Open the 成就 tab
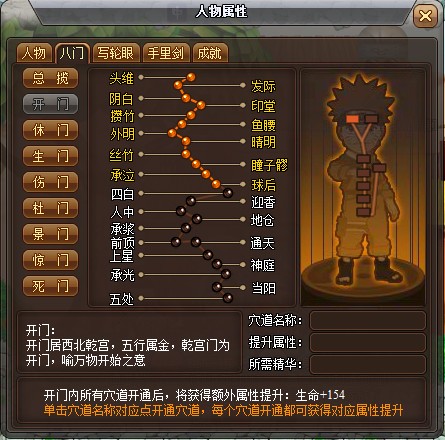Viewport: 445px width, 440px height. [210, 53]
